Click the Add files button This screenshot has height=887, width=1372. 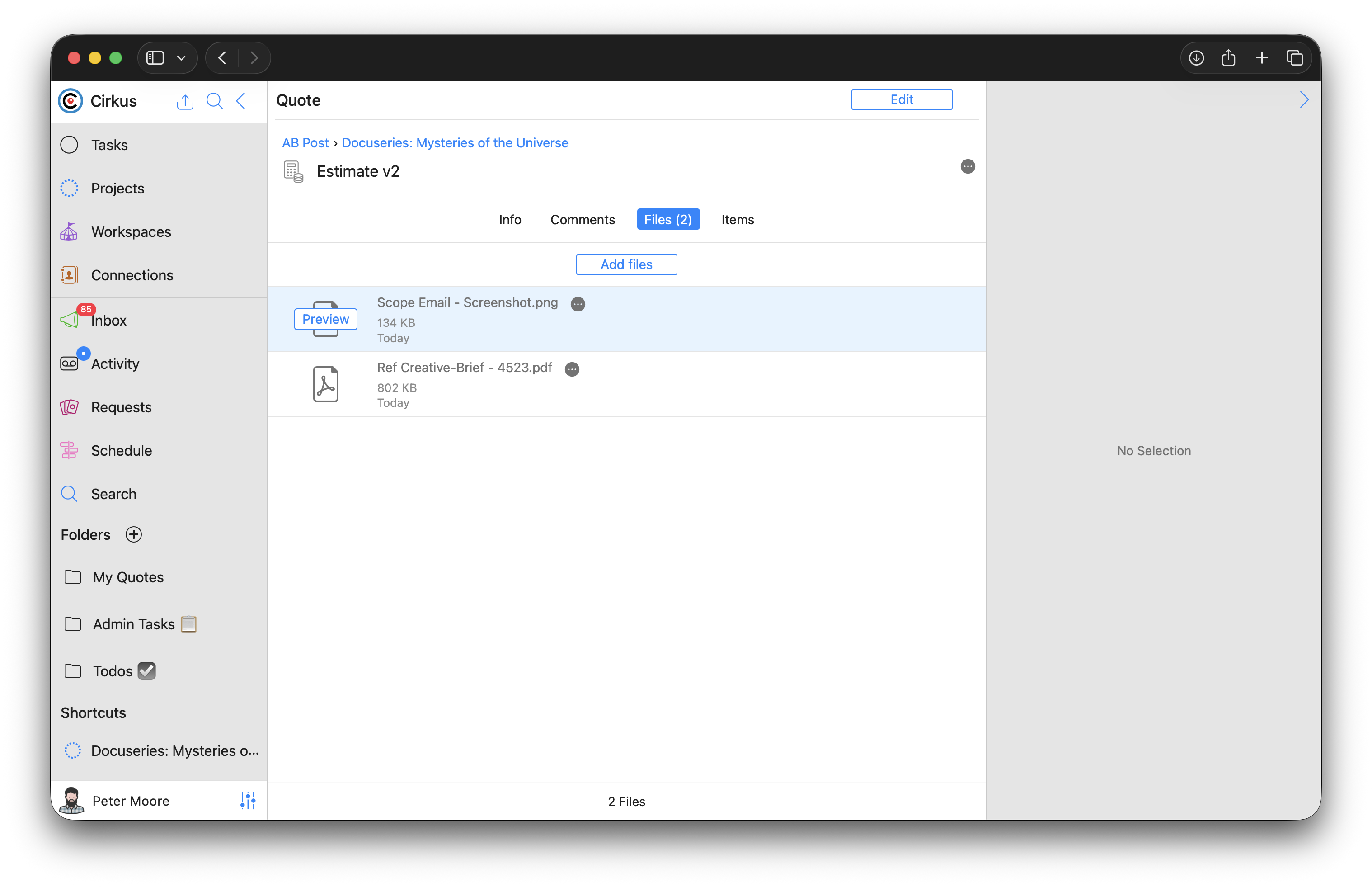point(626,264)
